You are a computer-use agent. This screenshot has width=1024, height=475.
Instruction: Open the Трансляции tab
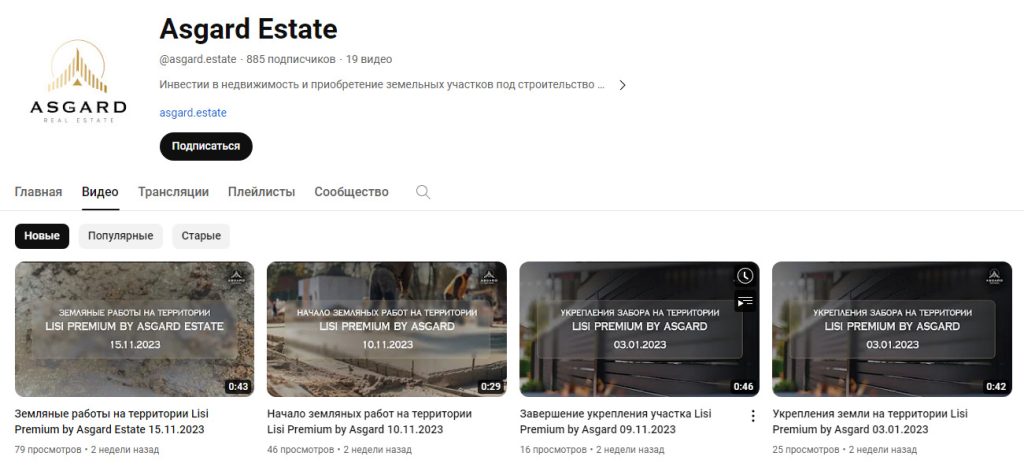pyautogui.click(x=173, y=192)
